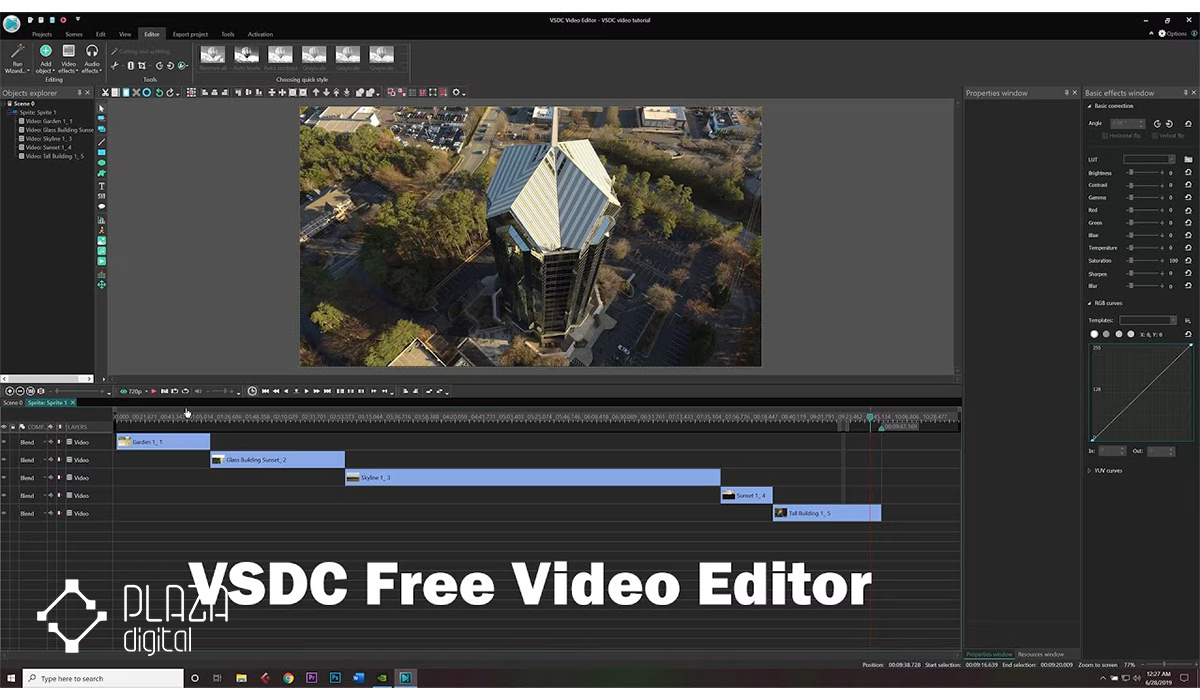Viewport: 1200px width, 700px height.
Task: Toggle visibility eye of Glass Building Sunset layer
Action: click(4, 460)
